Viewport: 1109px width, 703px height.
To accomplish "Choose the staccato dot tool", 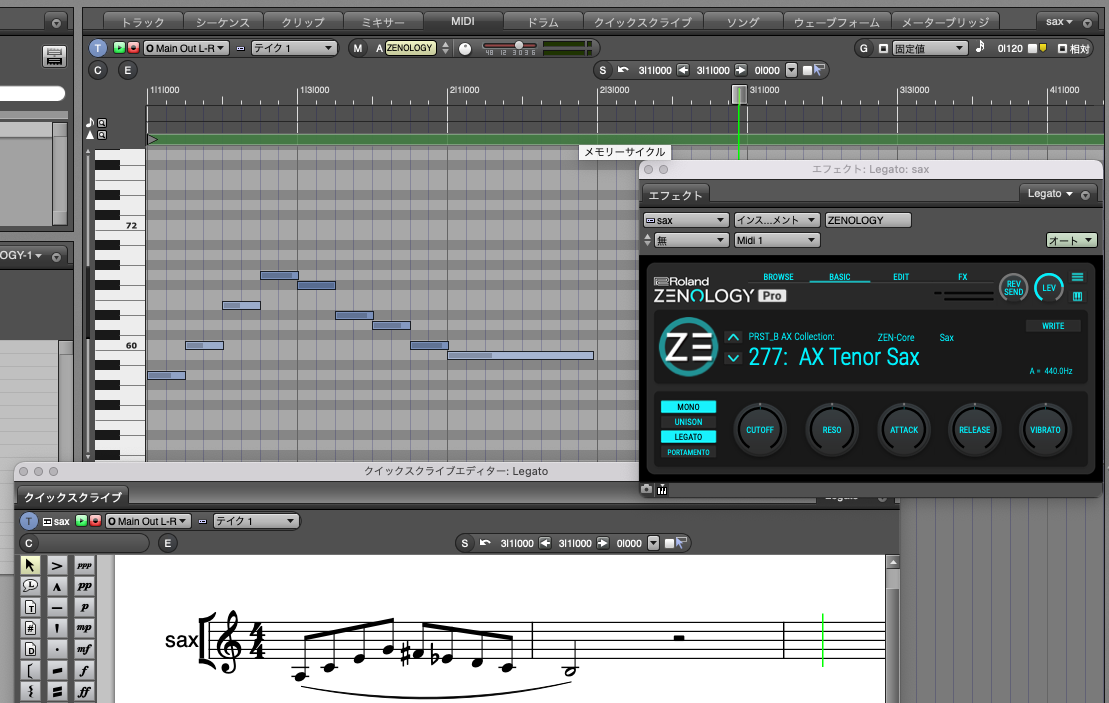I will [57, 649].
